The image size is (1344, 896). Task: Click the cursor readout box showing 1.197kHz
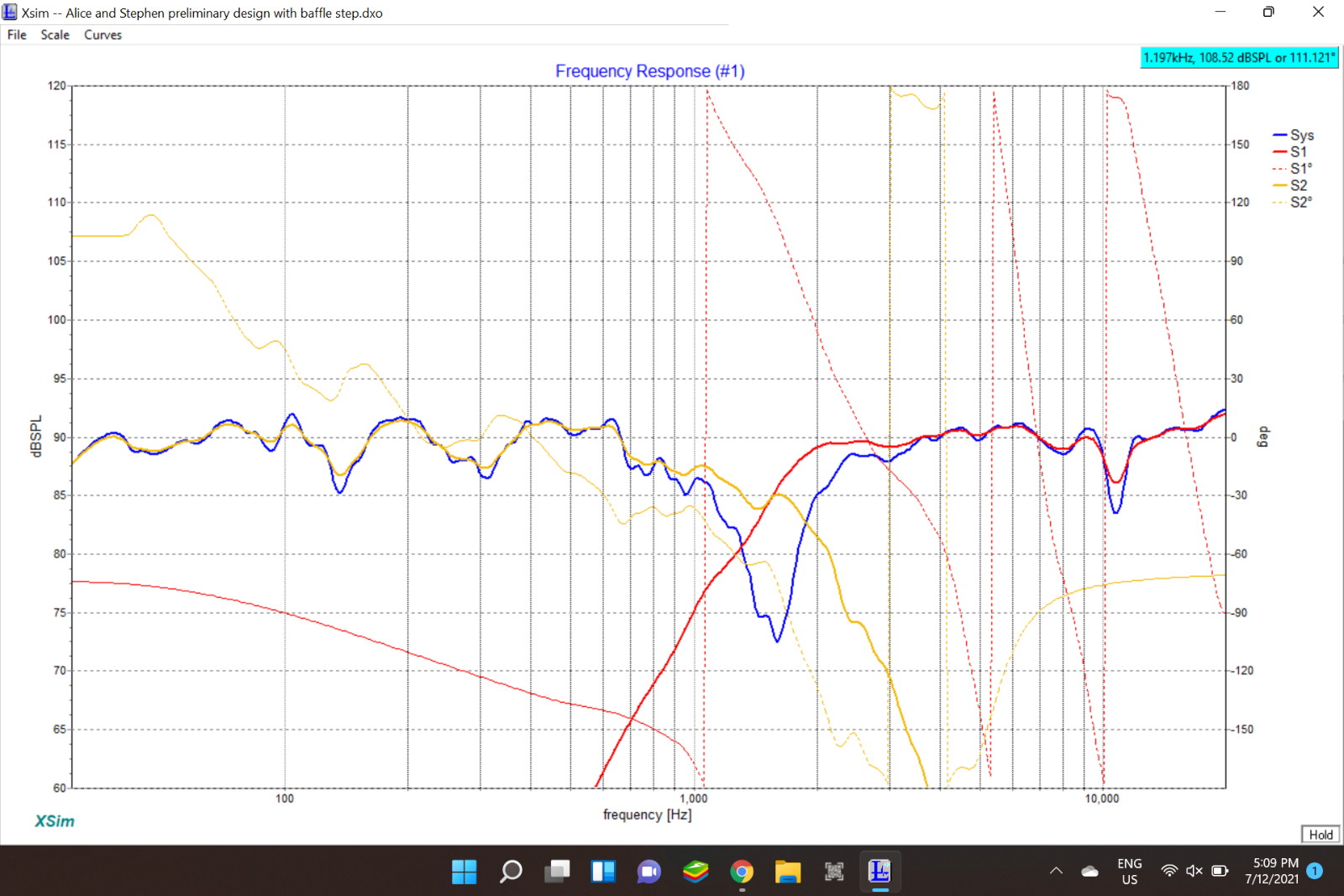(1239, 58)
